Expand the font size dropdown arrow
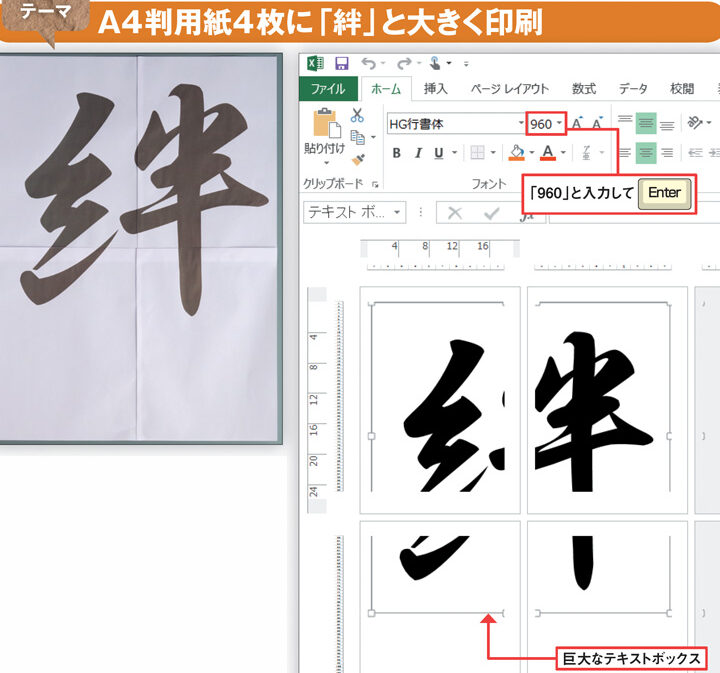720x673 pixels. pos(559,123)
